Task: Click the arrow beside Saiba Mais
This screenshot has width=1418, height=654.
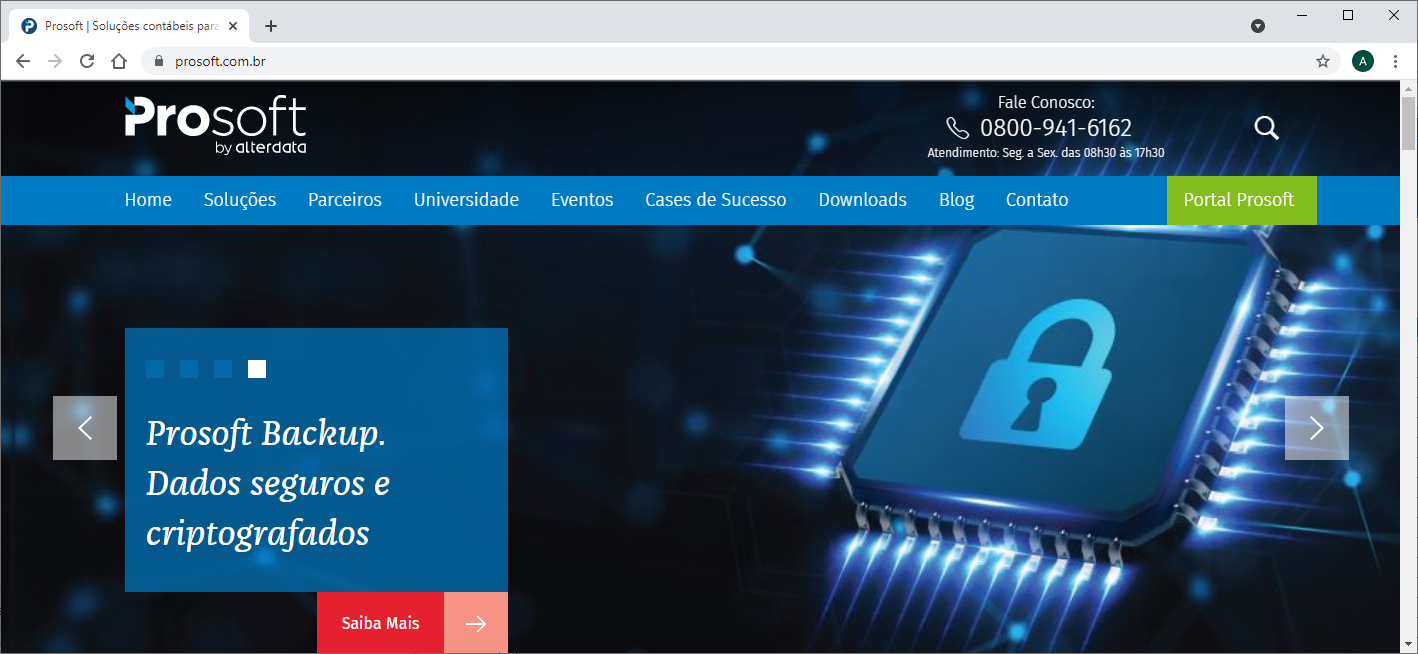Action: click(476, 623)
